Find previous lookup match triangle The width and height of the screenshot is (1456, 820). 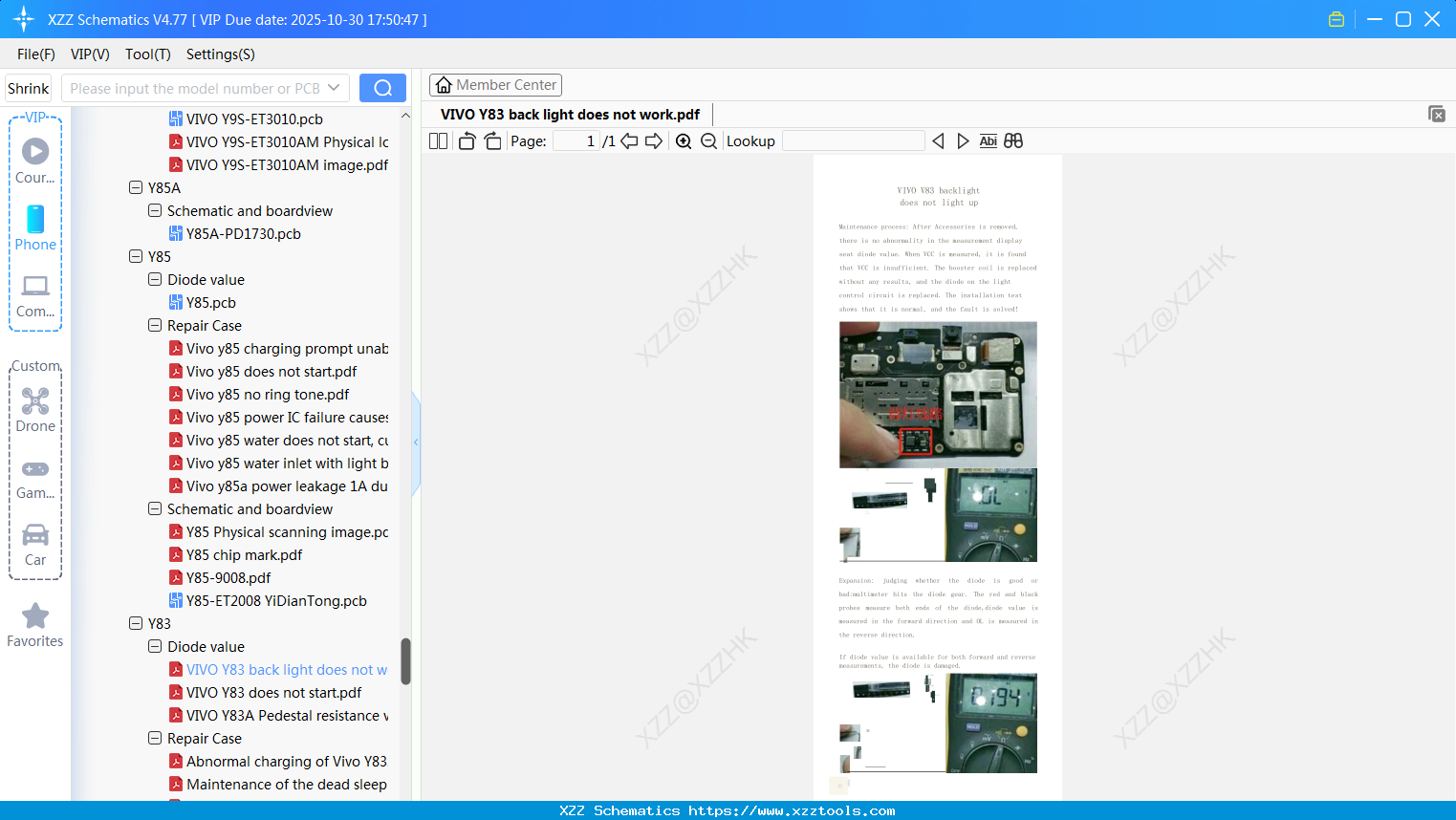click(938, 141)
